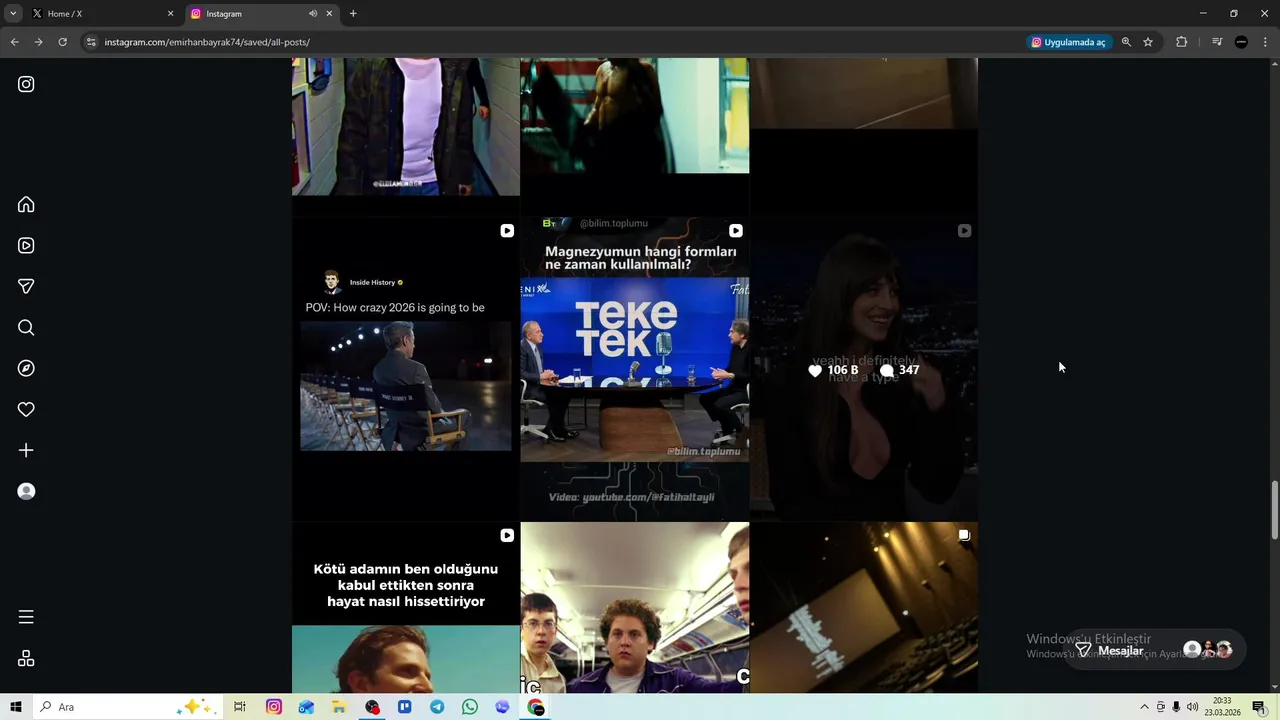Go forward with the browser forward arrow

coord(38,42)
